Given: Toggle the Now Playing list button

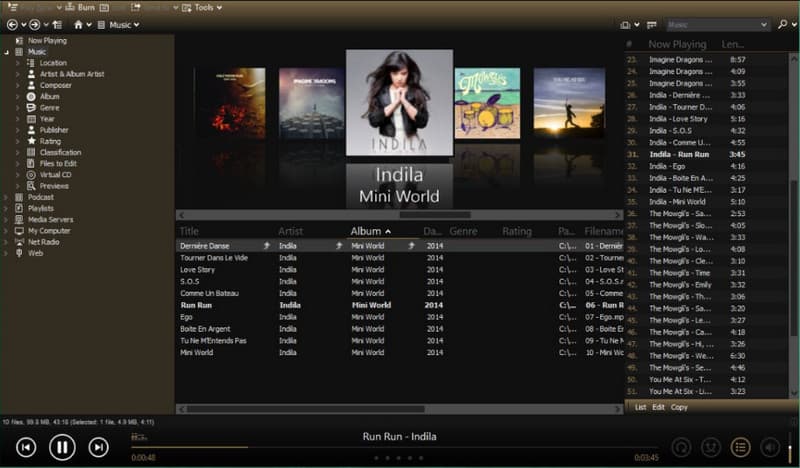Looking at the screenshot, I should point(740,448).
